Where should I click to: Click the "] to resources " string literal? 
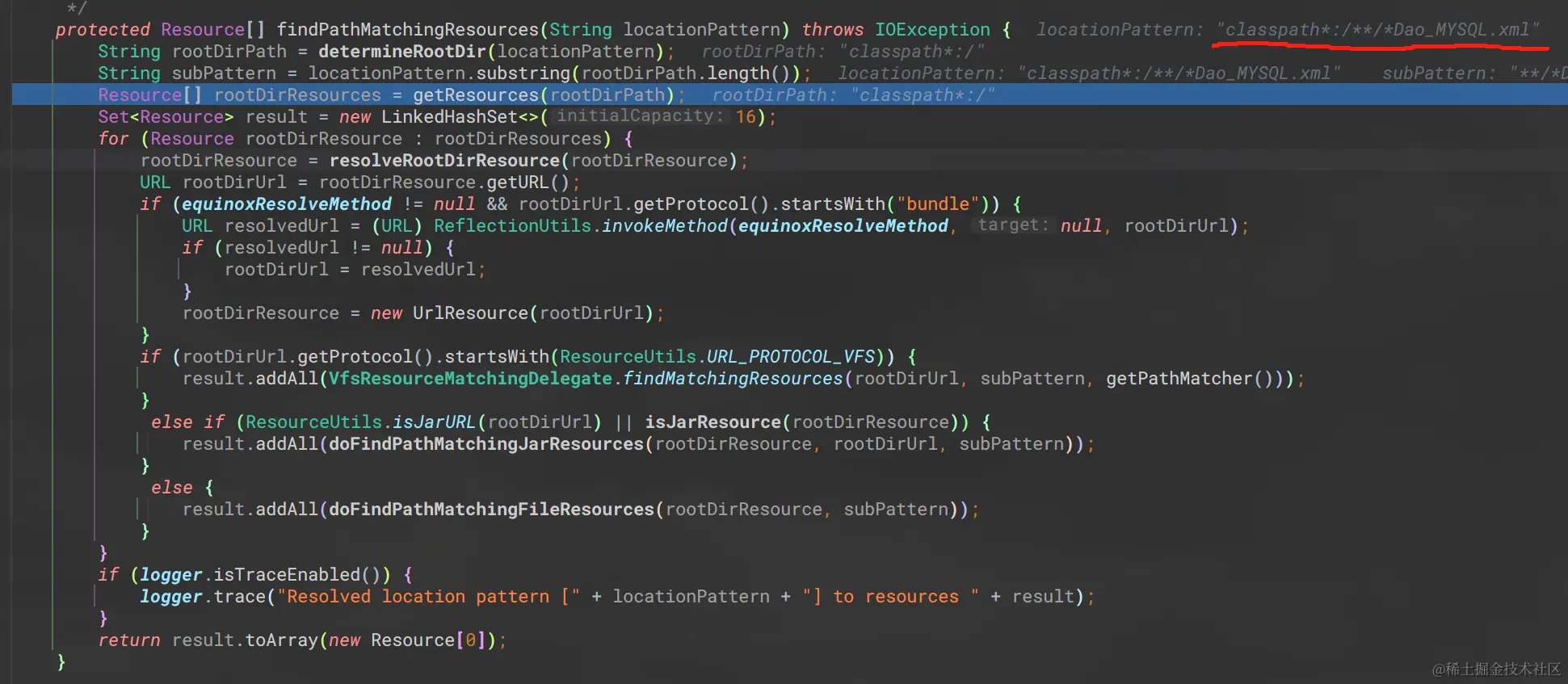(x=891, y=597)
